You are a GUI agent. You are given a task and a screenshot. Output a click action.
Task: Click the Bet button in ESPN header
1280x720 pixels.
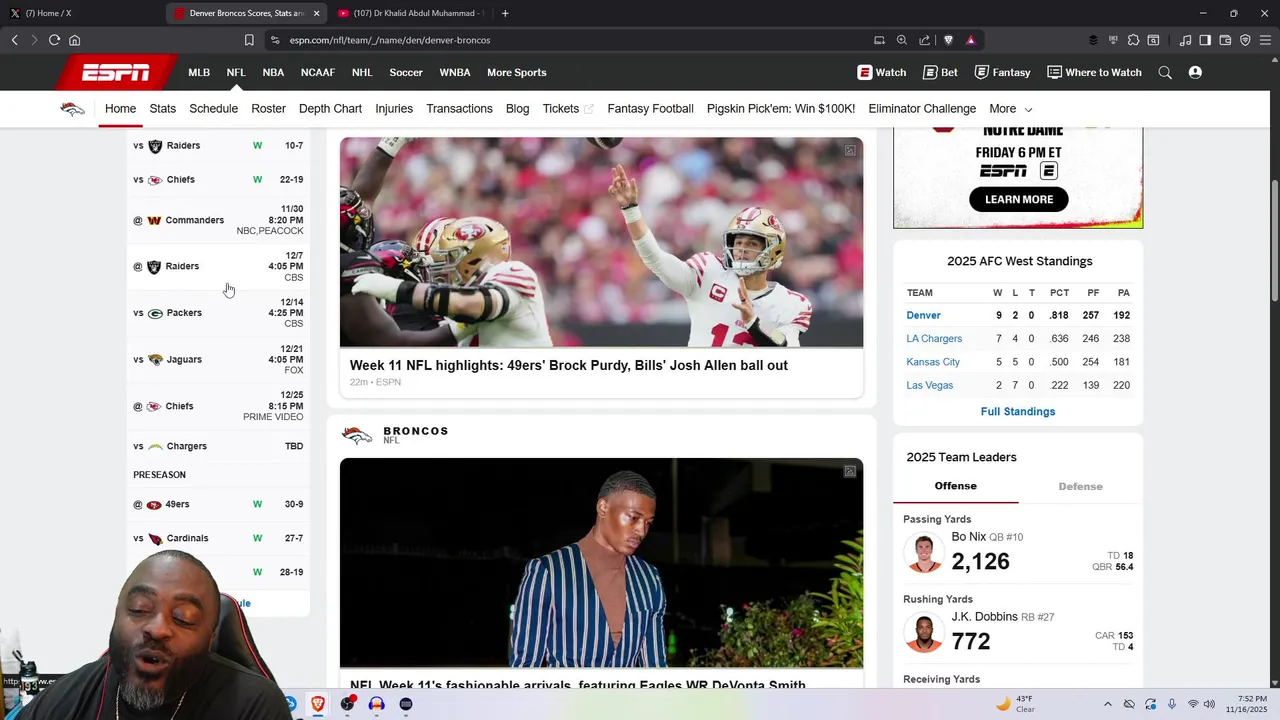tap(940, 72)
